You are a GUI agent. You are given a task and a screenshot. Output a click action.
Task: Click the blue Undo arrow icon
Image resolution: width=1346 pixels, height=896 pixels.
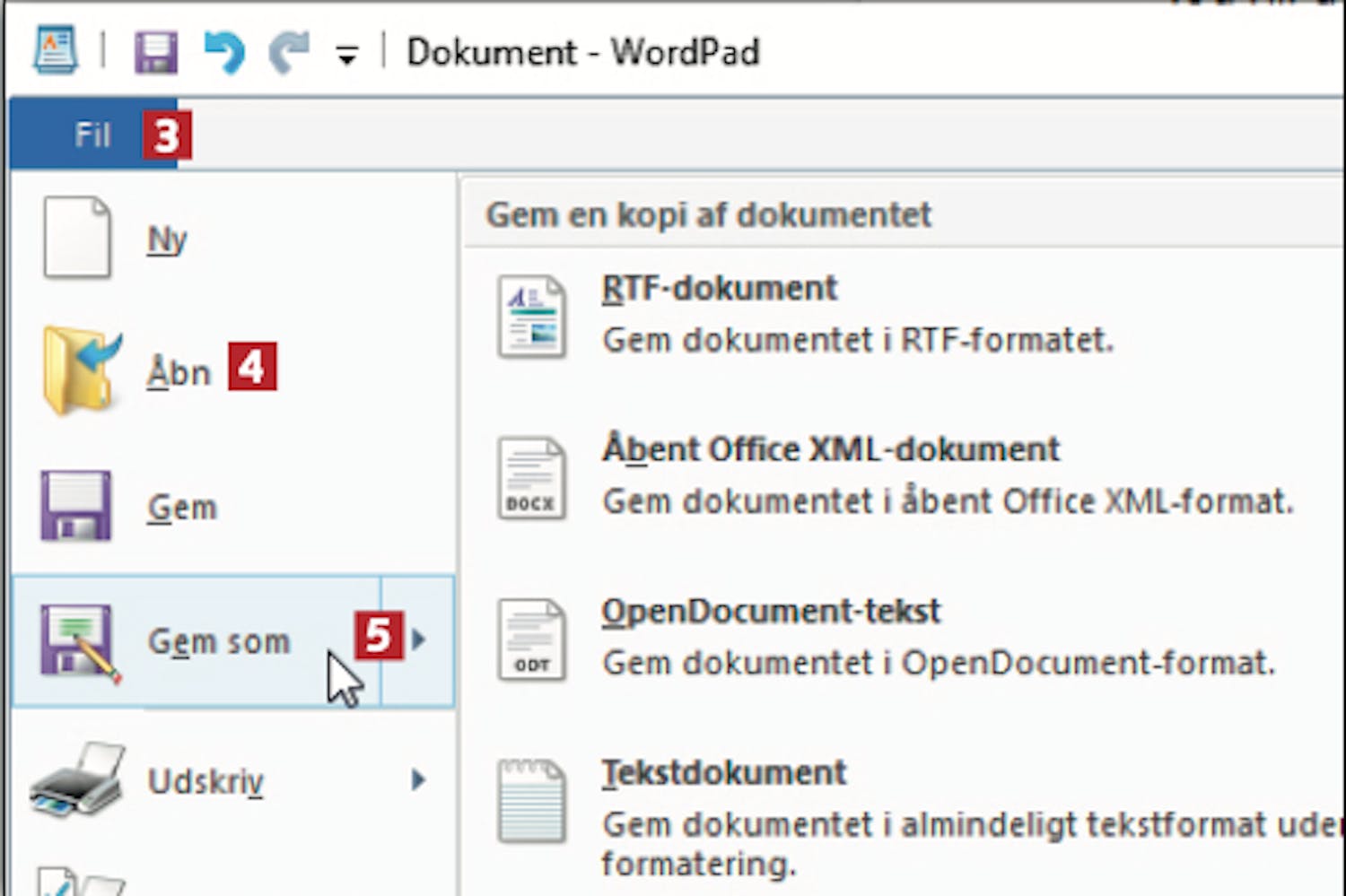pyautogui.click(x=223, y=52)
